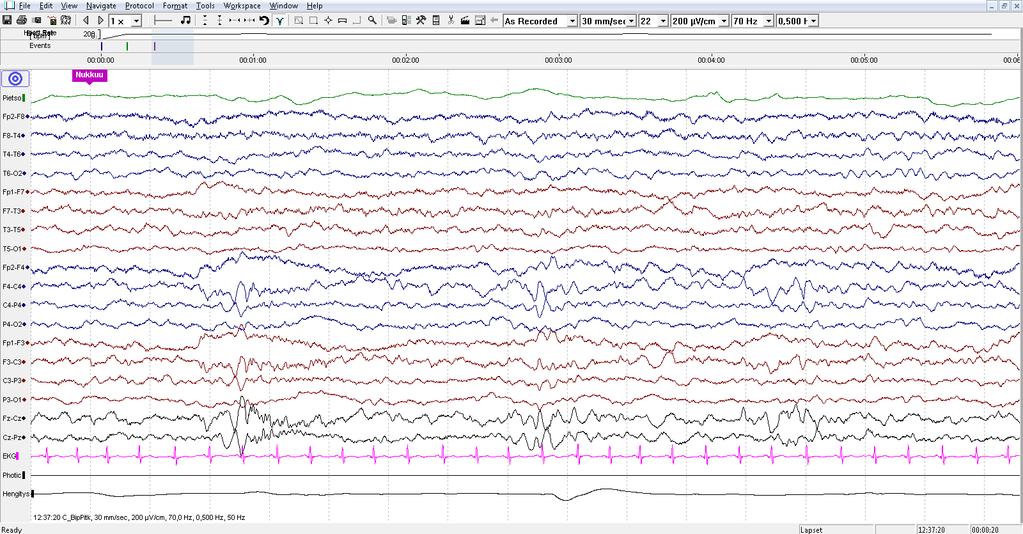Viewport: 1023px width, 534px height.
Task: Select the T6-O2 channel label
Action: tap(14, 174)
